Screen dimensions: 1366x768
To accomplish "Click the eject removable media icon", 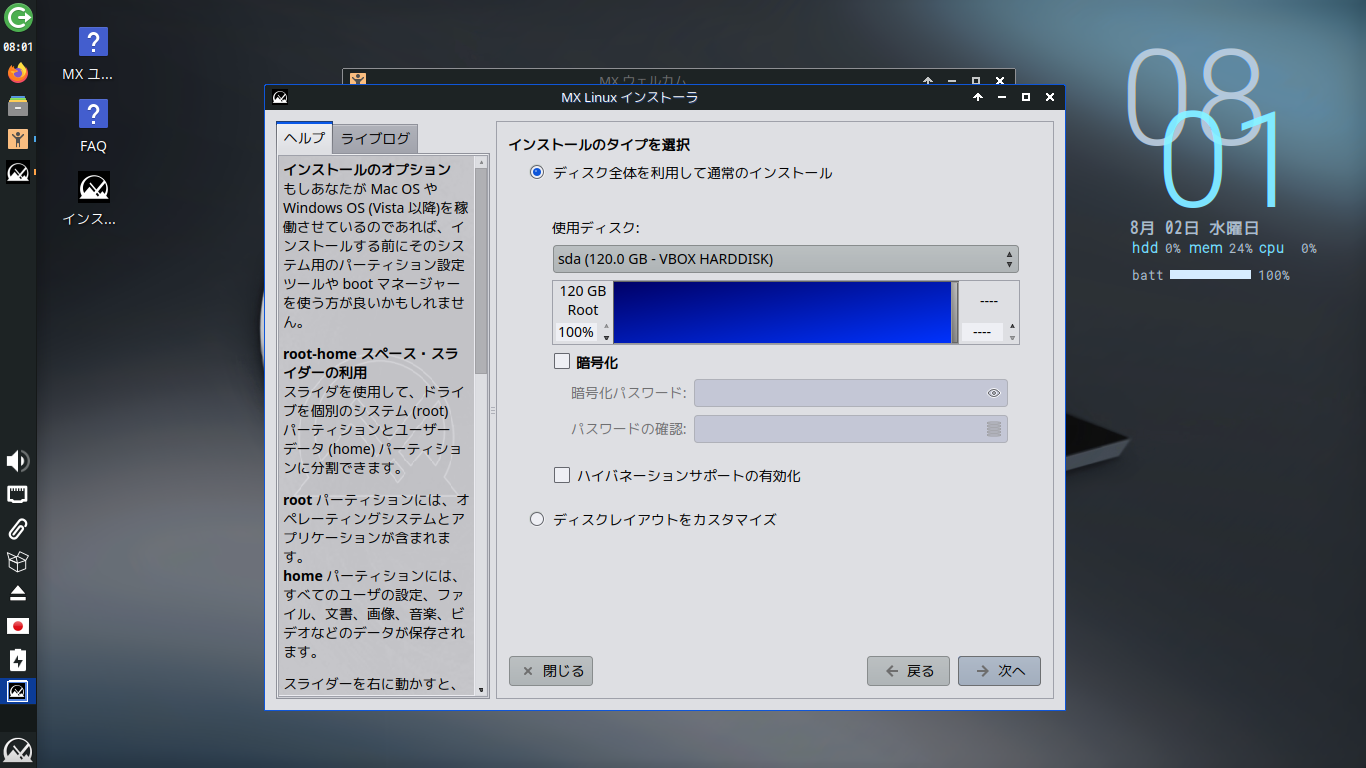I will point(18,594).
